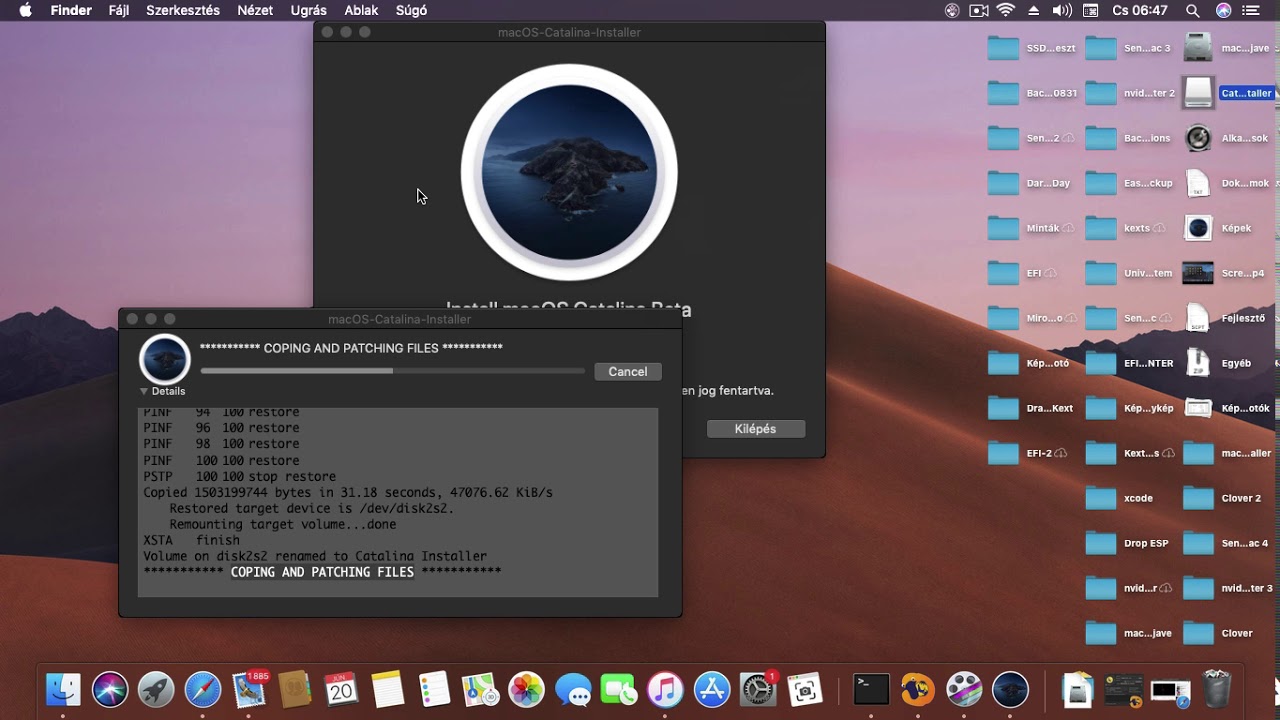Click the Siri icon in the menu bar
This screenshot has height=720, width=1280.
click(x=1223, y=10)
